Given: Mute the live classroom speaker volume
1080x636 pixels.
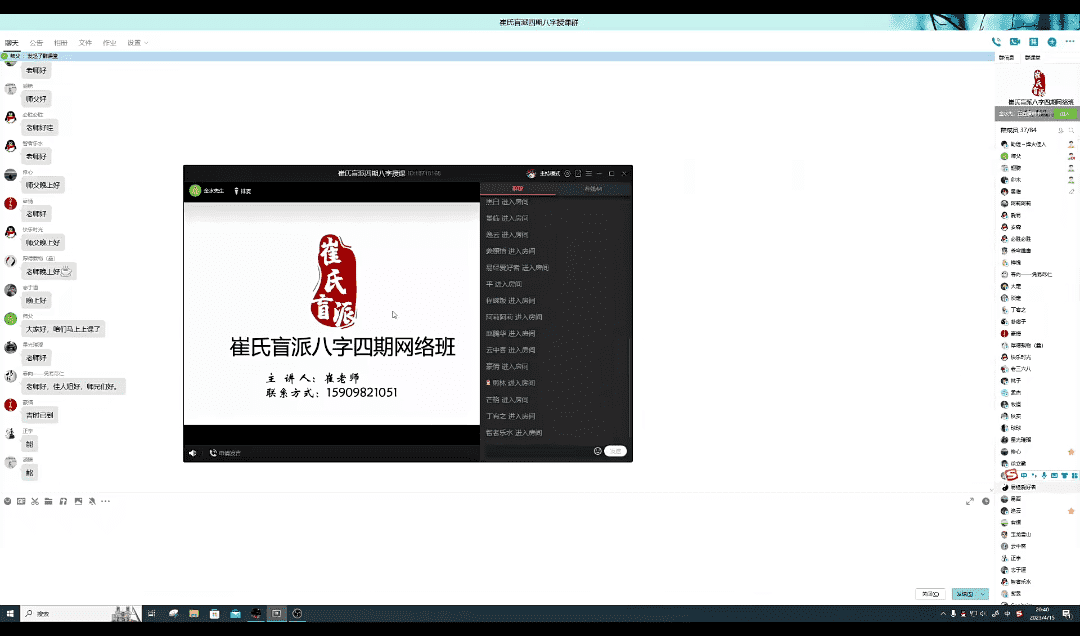Looking at the screenshot, I should click(193, 453).
